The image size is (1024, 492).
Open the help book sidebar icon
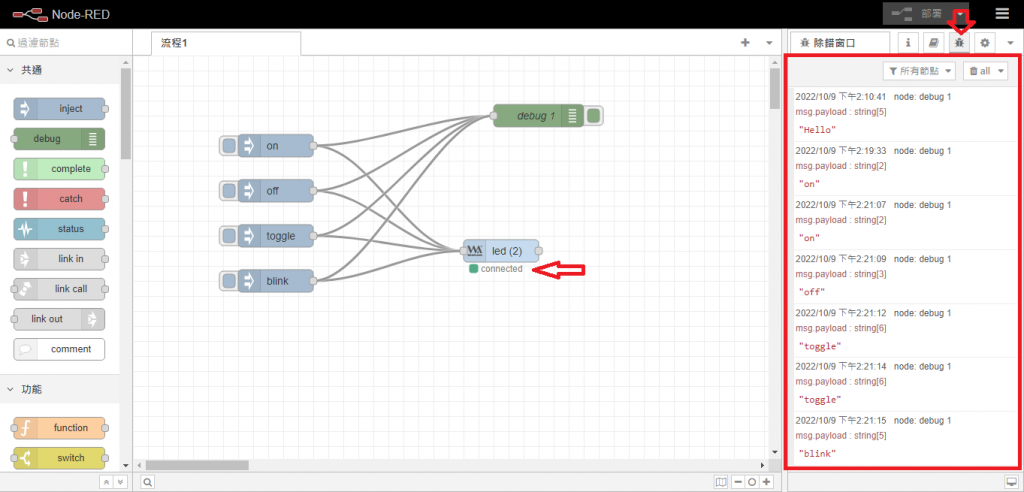(934, 42)
